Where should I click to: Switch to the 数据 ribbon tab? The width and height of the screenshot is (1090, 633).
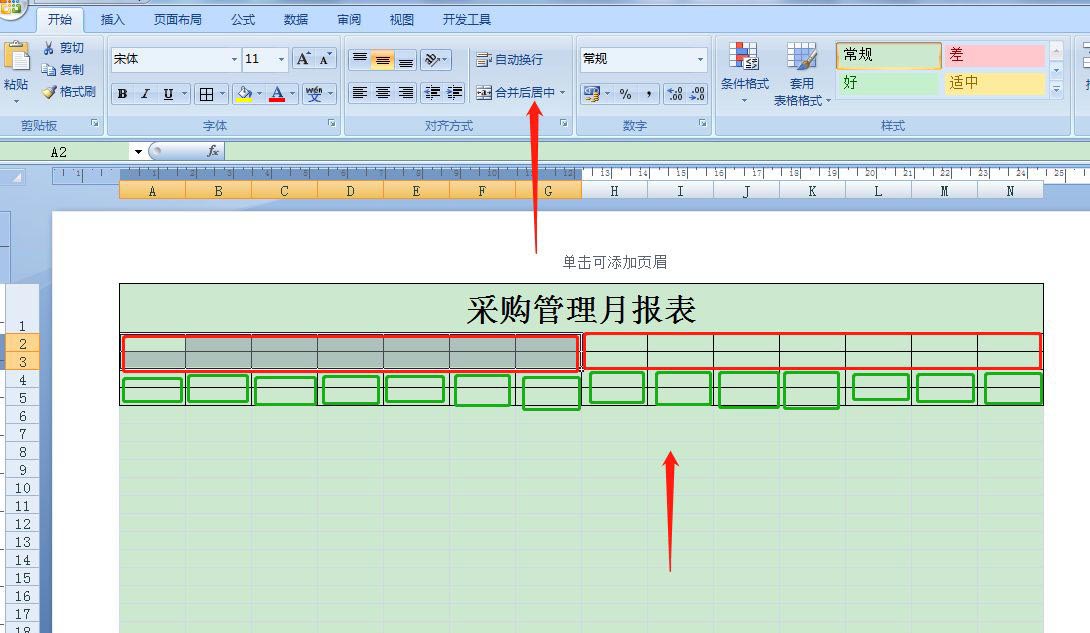pos(295,18)
